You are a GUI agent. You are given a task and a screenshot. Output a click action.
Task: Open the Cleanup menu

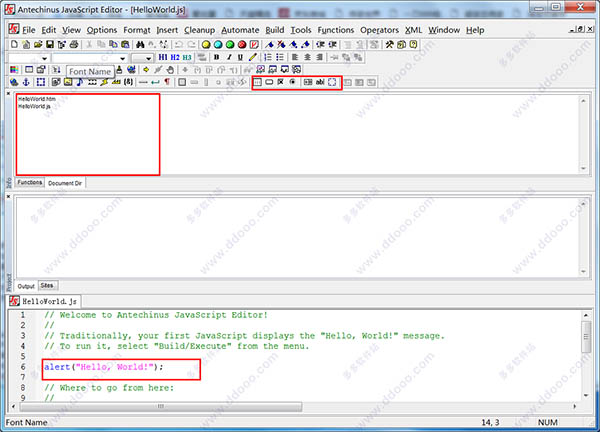coord(199,30)
